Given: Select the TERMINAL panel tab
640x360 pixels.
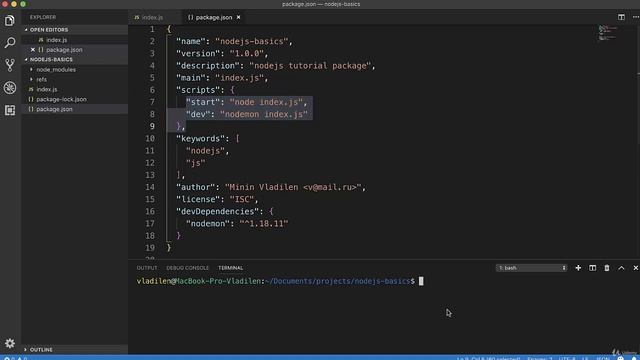Looking at the screenshot, I should coord(231,268).
